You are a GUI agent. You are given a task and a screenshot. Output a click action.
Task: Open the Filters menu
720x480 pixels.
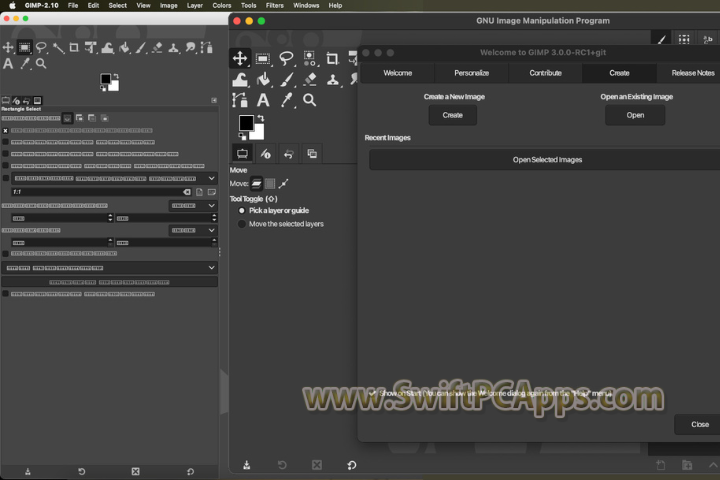(x=275, y=6)
